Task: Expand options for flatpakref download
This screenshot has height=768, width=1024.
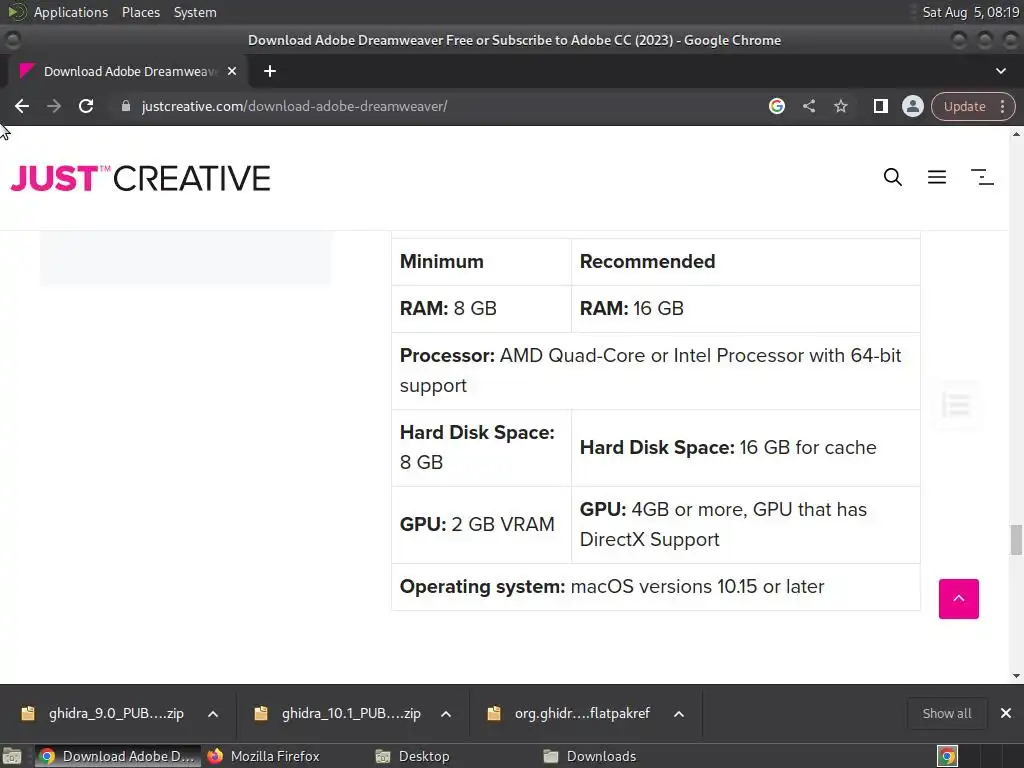Action: (679, 714)
